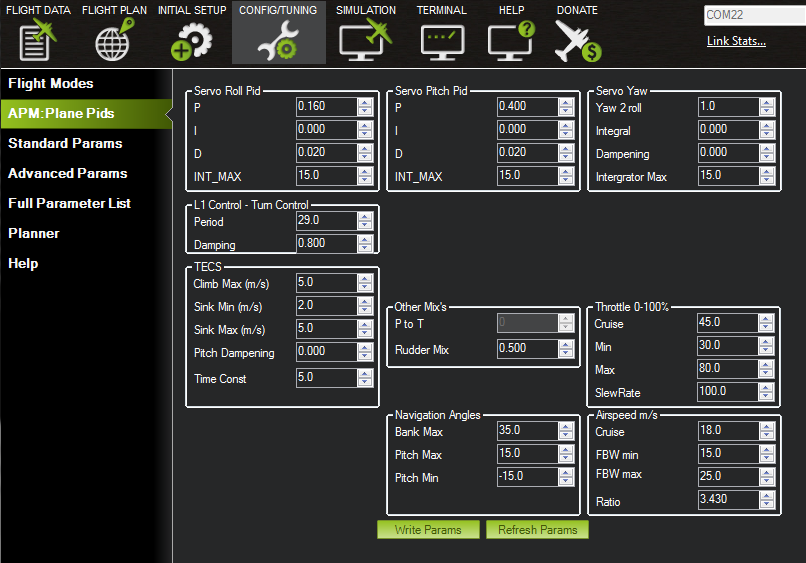Increase Servo Roll P value stepper
Viewport: 806px width, 563px height.
click(x=365, y=102)
